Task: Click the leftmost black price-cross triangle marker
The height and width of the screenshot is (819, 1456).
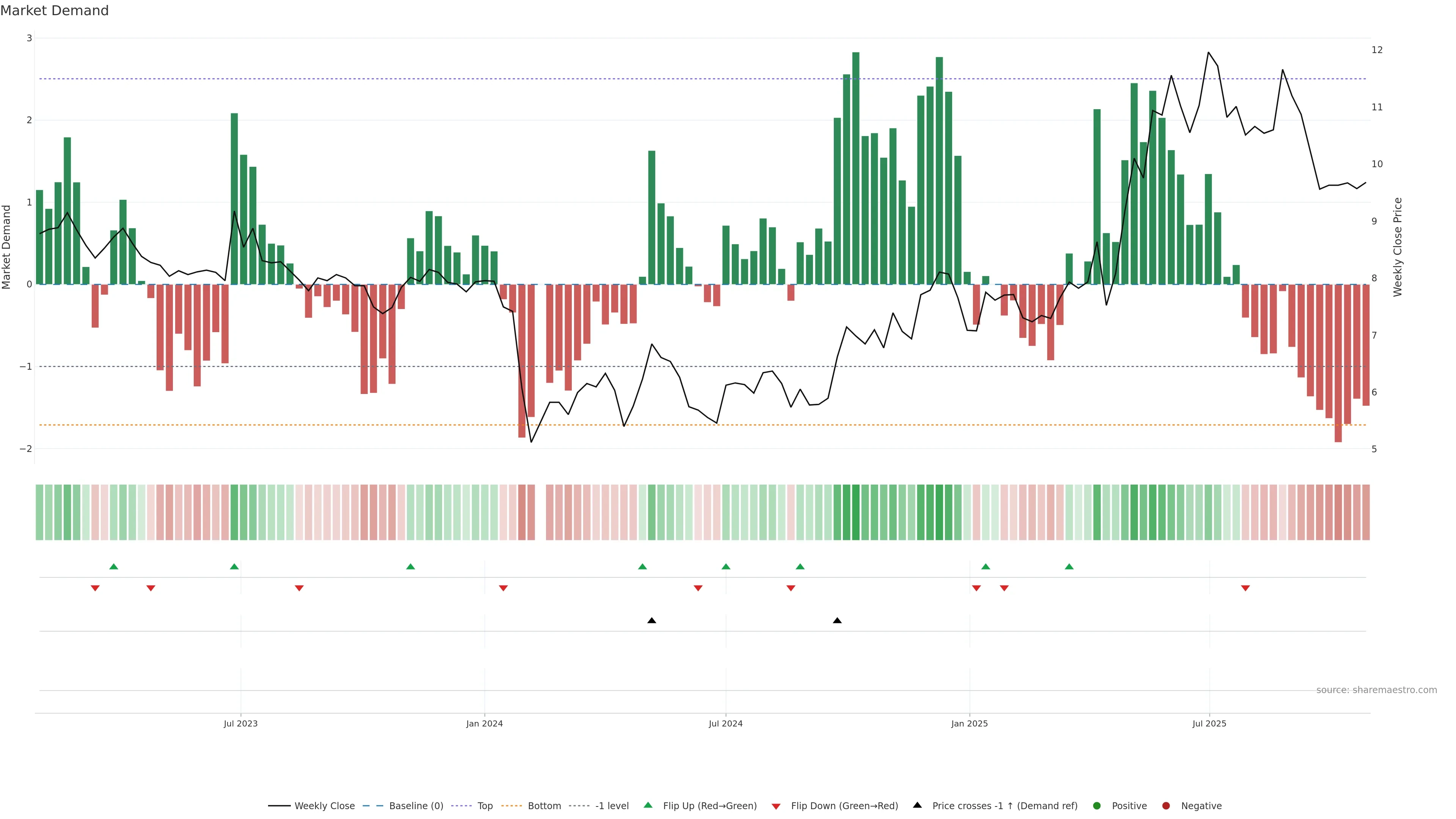Action: [652, 620]
